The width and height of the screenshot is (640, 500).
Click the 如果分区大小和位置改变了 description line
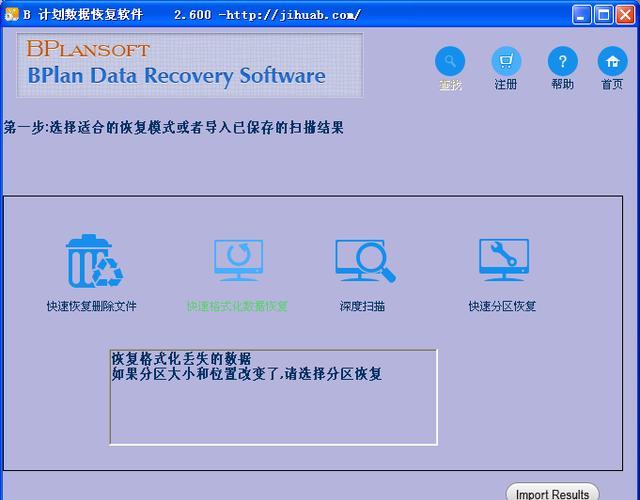point(247,374)
